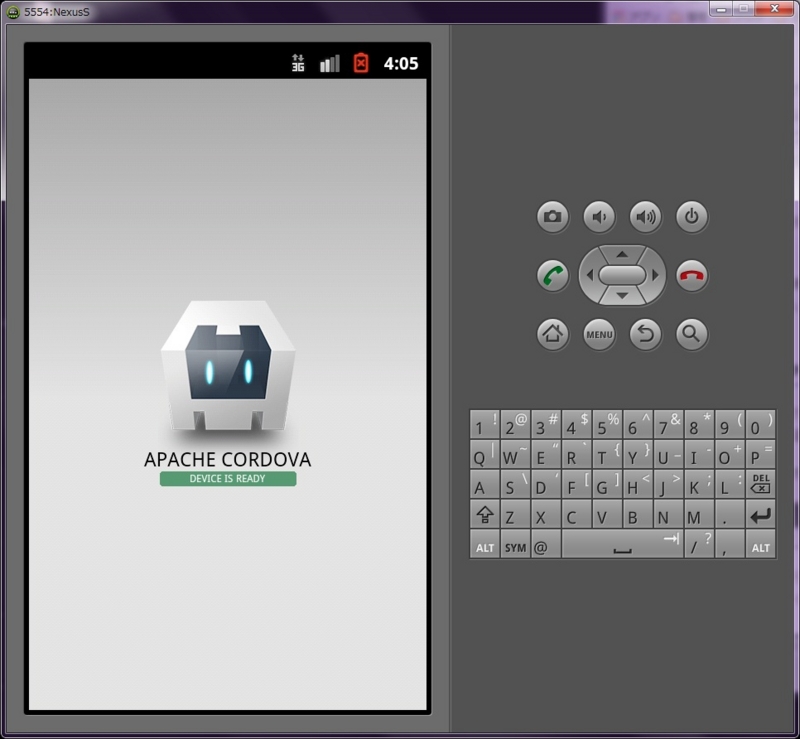Click the 1 number key
This screenshot has height=739, width=800.
[x=485, y=424]
